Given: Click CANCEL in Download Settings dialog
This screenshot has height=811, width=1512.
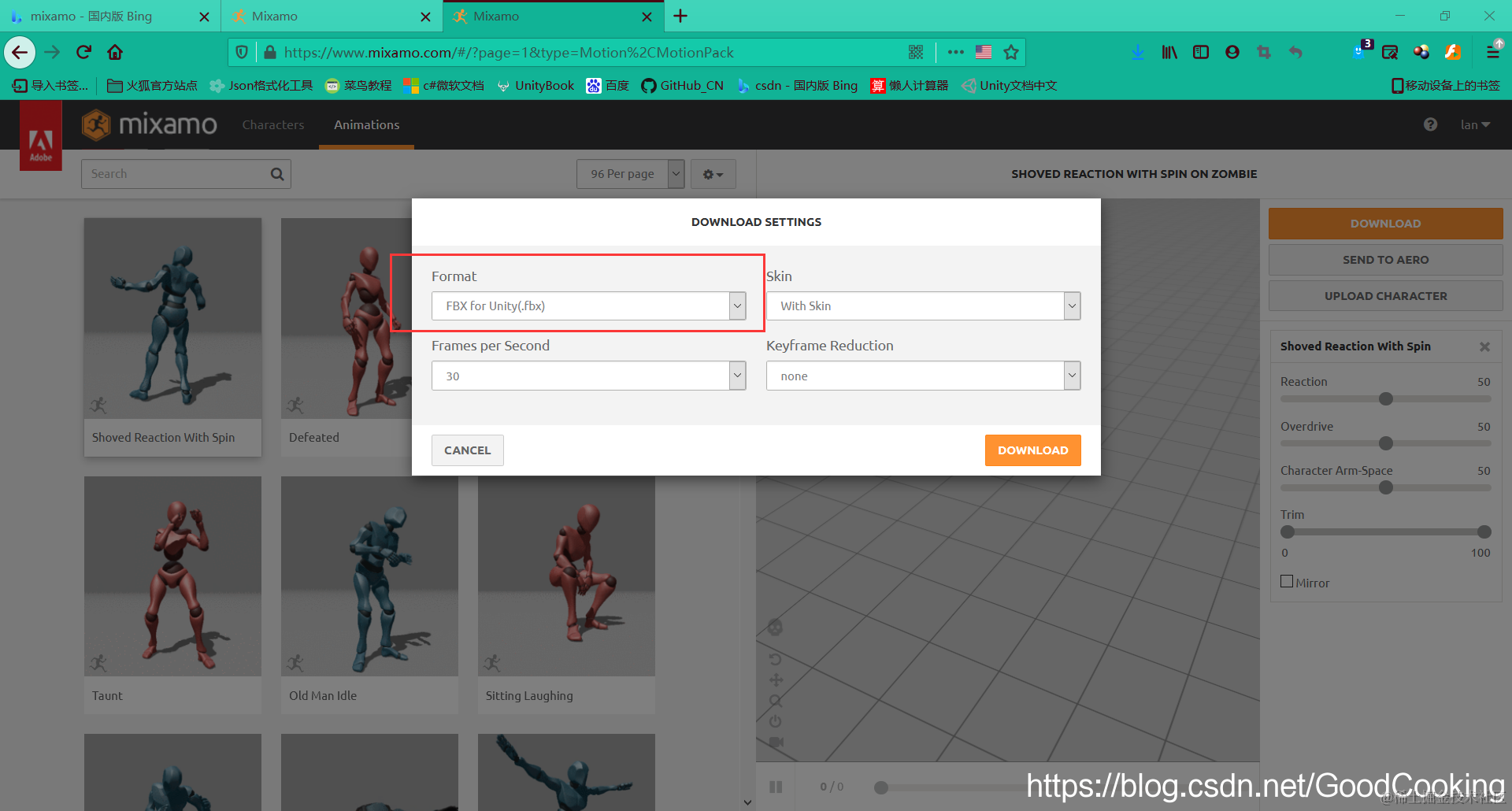Looking at the screenshot, I should [467, 450].
